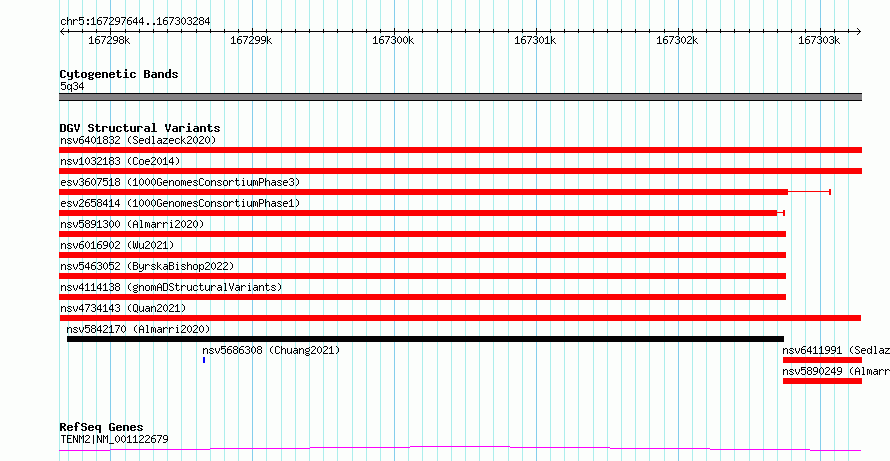Image resolution: width=890 pixels, height=461 pixels.
Task: Open variant nsv5890249 label
Action: [836, 371]
